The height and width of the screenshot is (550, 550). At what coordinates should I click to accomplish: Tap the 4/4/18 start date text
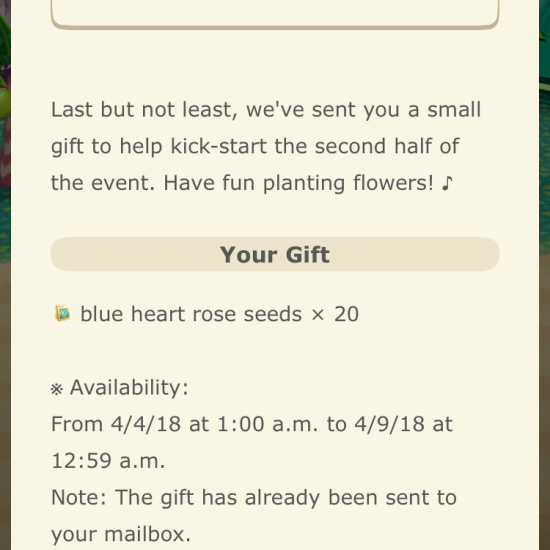click(146, 424)
